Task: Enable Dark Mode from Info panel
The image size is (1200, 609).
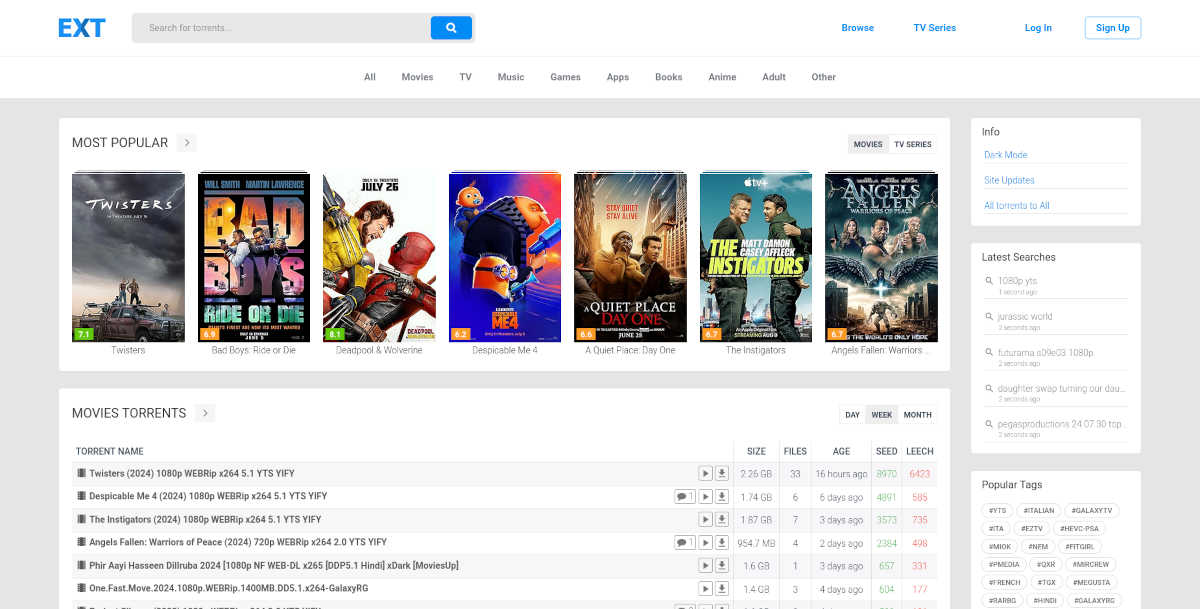Action: 1005,155
